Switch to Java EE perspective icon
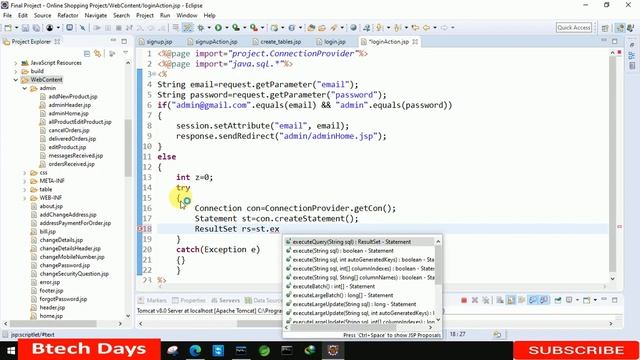The image size is (640, 360). (x=620, y=28)
